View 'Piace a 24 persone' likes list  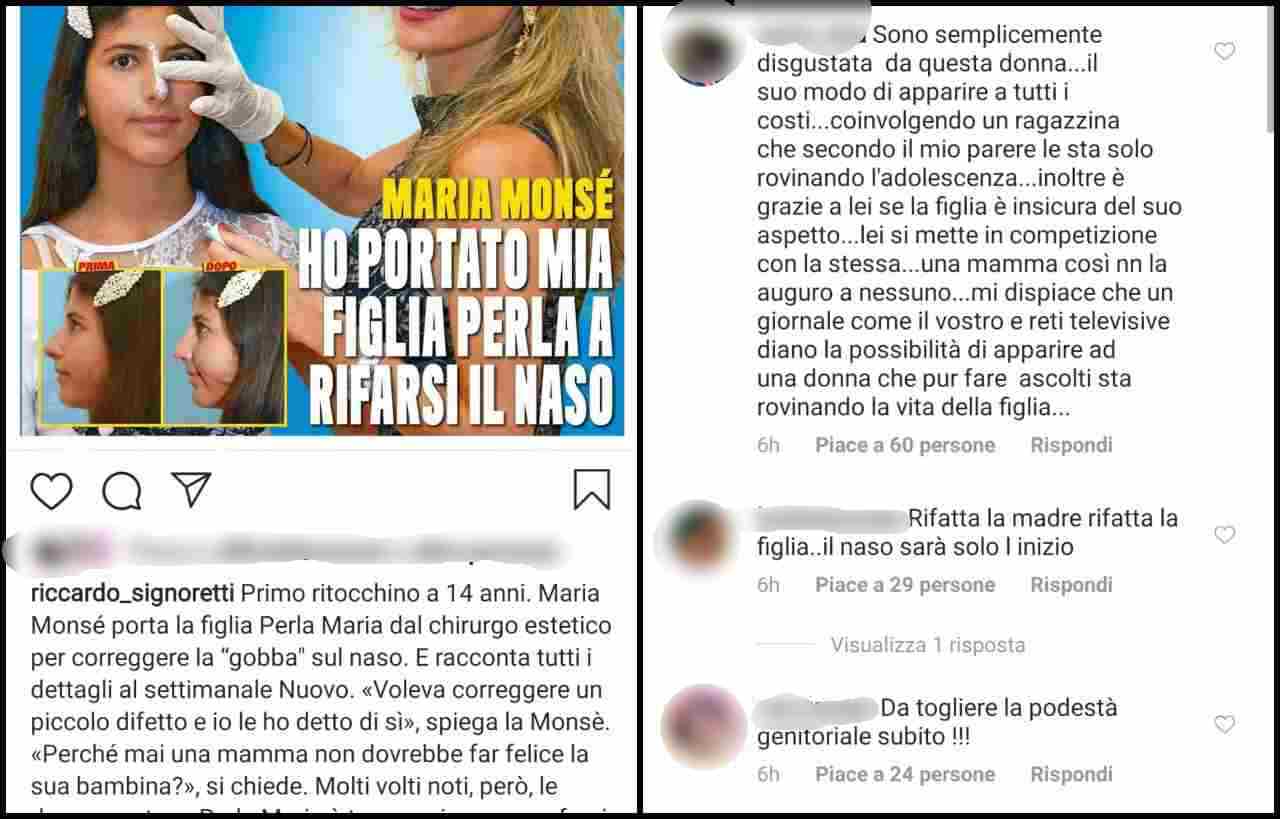[x=905, y=774]
